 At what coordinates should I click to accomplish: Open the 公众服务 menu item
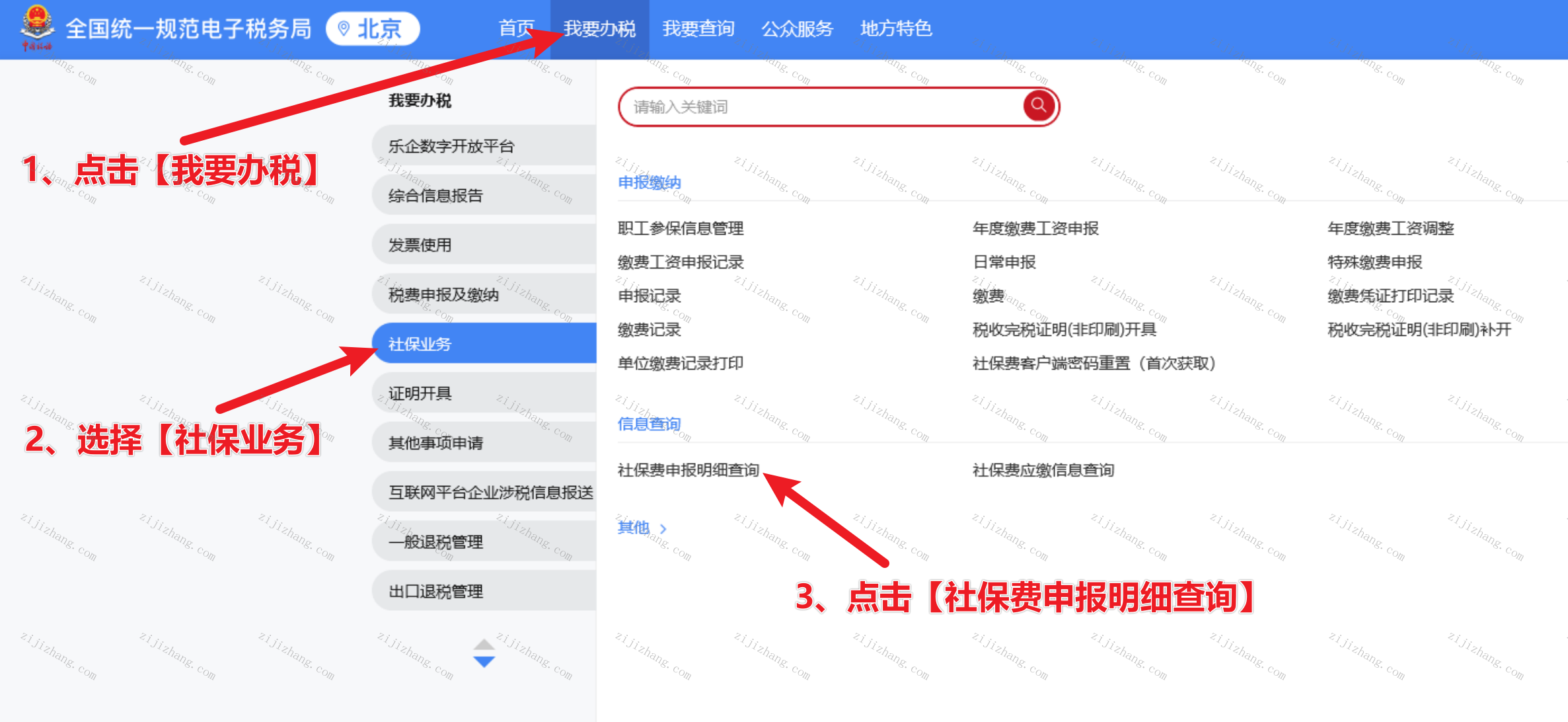point(798,28)
